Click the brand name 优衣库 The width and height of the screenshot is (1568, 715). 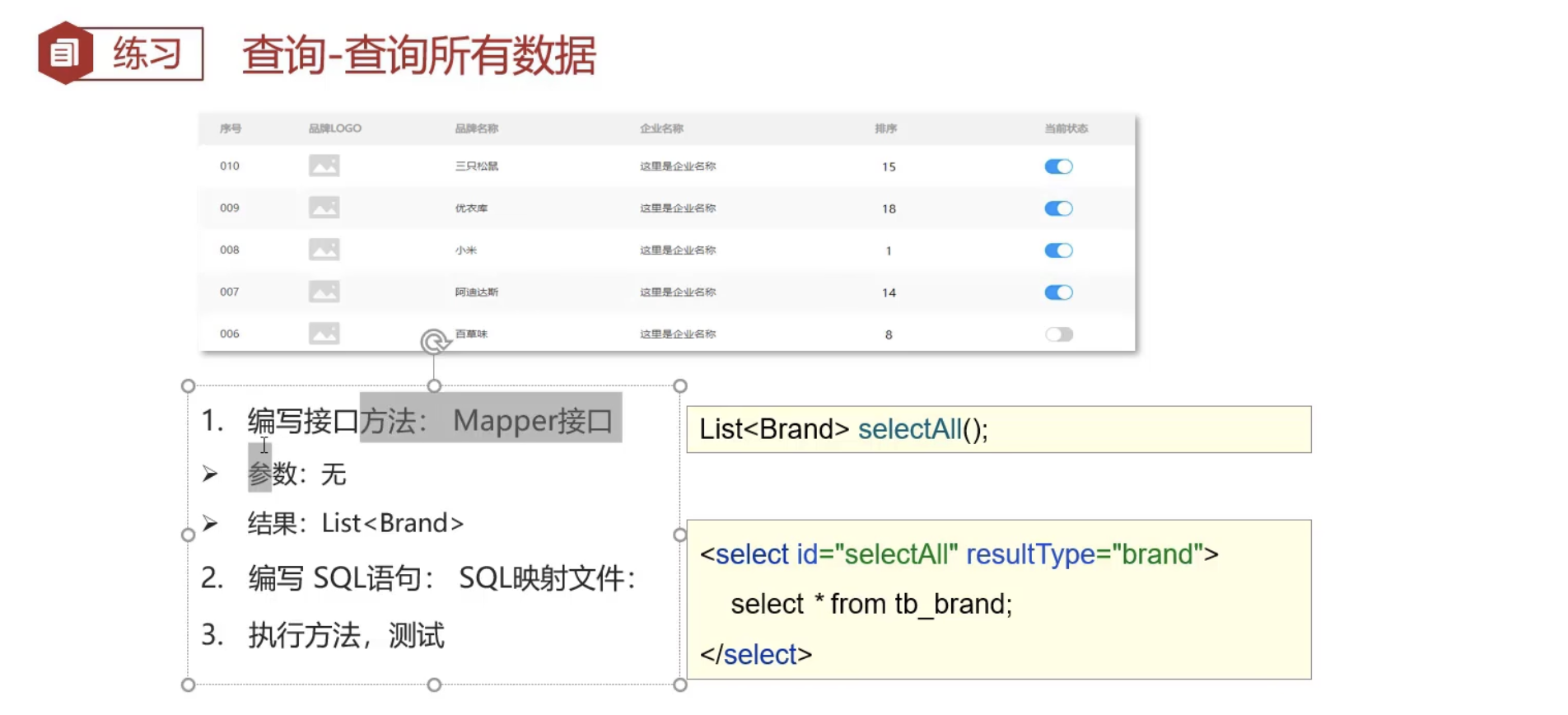[x=471, y=208]
